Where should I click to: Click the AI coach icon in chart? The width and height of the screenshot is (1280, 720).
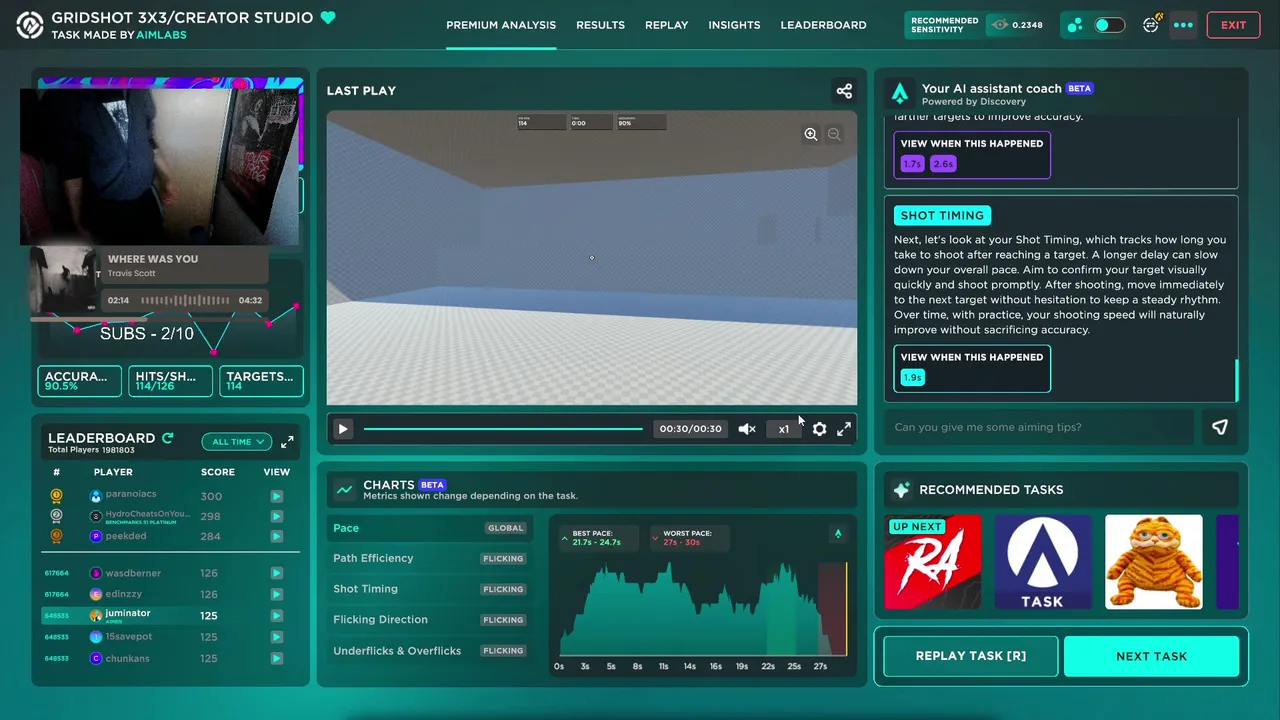tap(838, 534)
